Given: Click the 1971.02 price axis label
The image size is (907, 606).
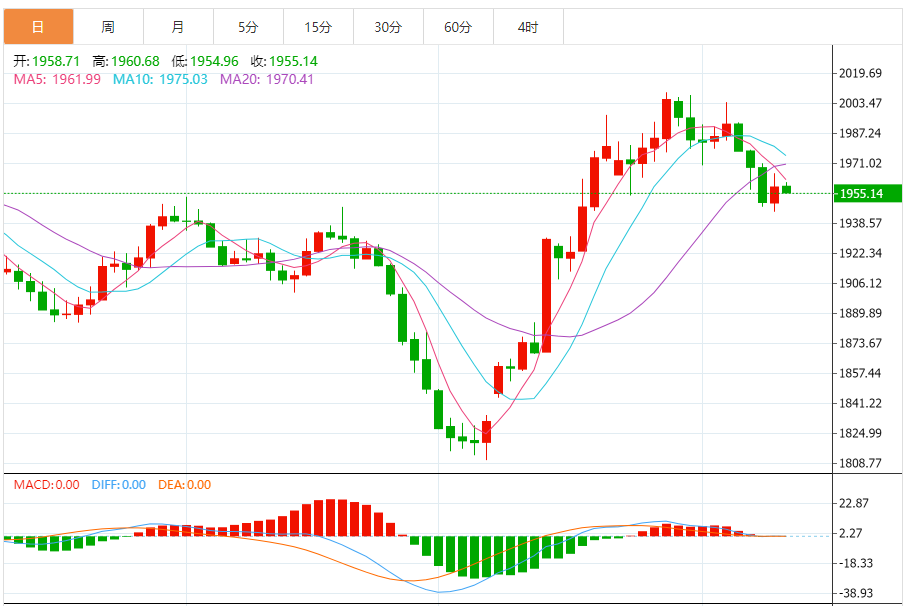Looking at the screenshot, I should click(x=860, y=164).
